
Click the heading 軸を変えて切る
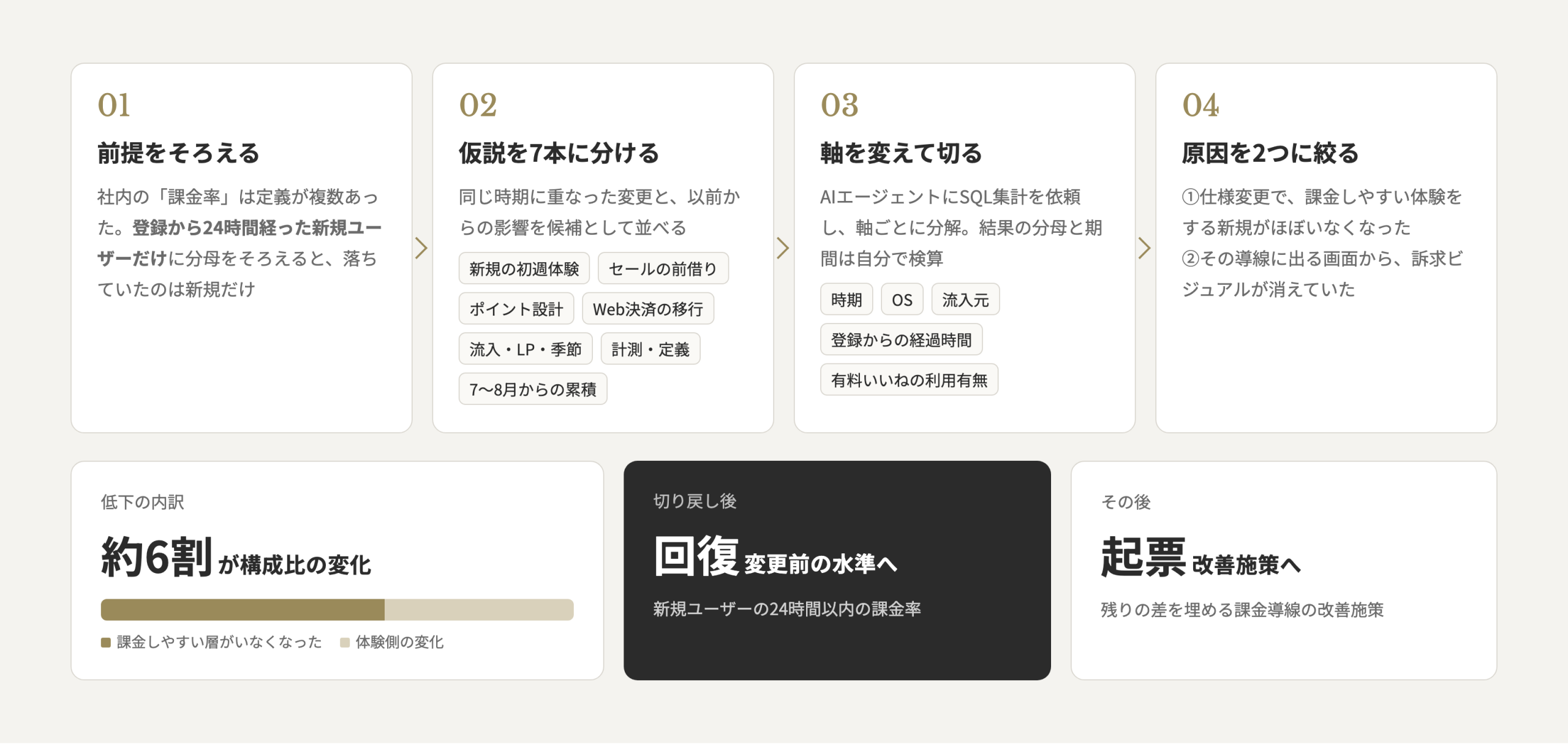point(901,153)
